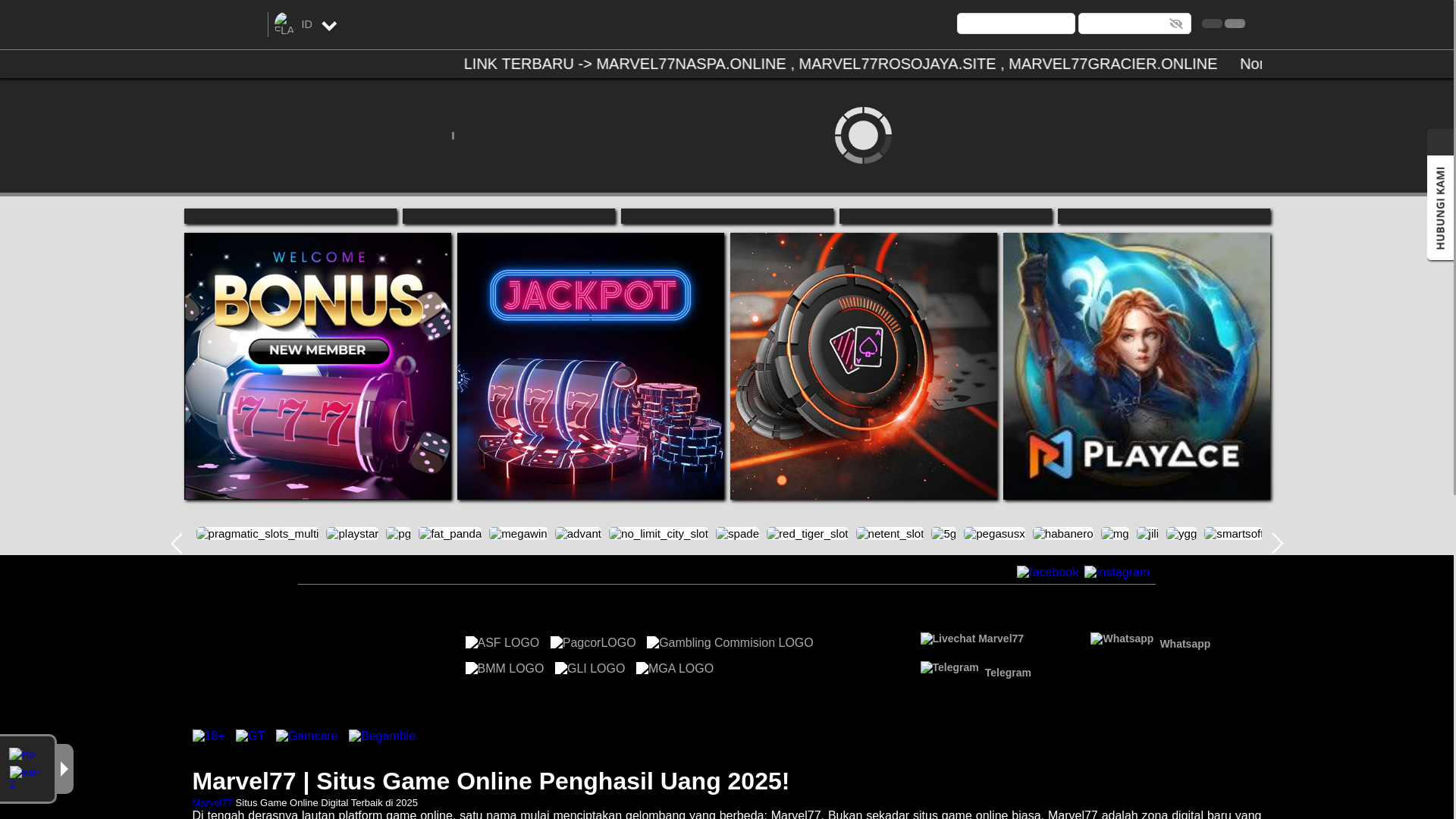Click the BMM LOGO certification
Screen dimensions: 1456x819
(x=505, y=669)
